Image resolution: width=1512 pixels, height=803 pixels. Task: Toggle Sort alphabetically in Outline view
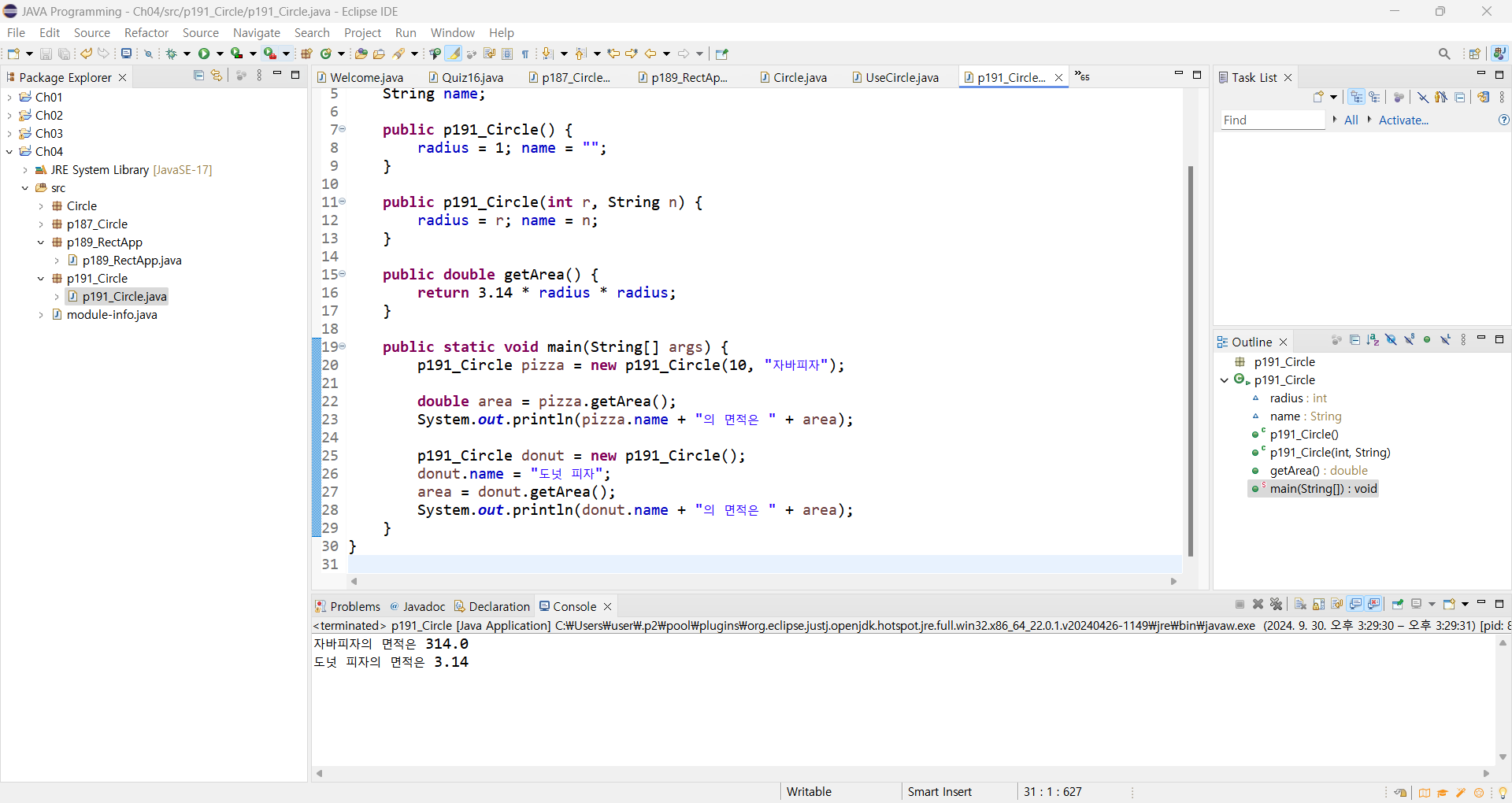pos(1373,340)
